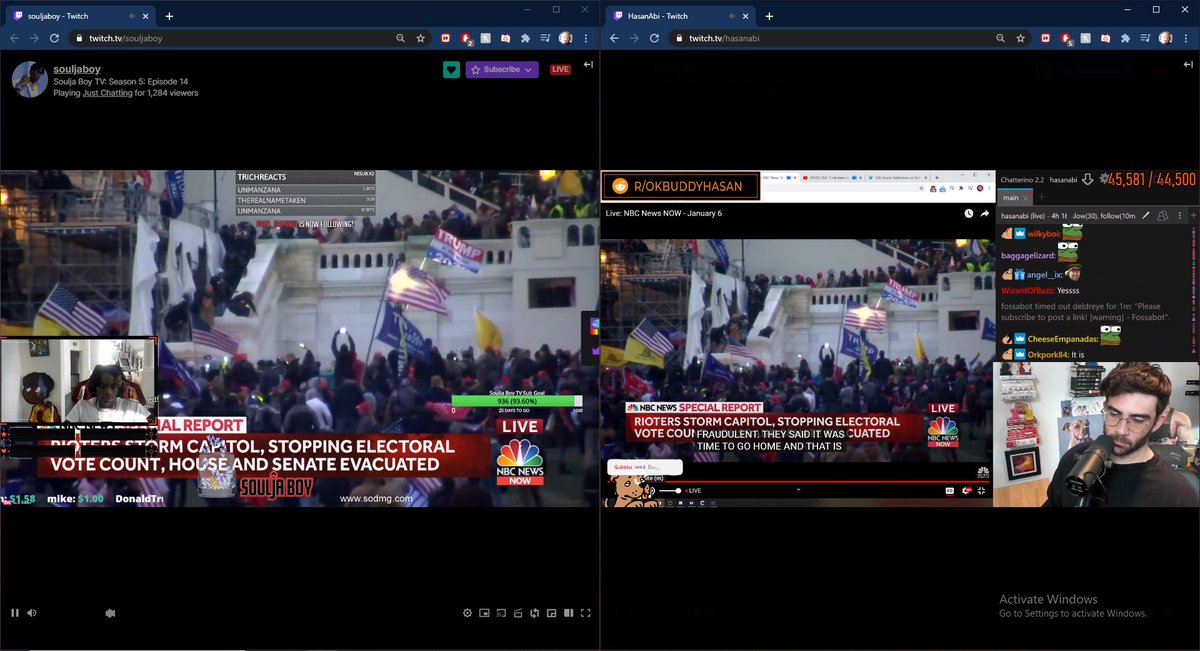Viewport: 1200px width, 651px height.
Task: Toggle theatre mode on souljaboy player
Action: (x=569, y=613)
